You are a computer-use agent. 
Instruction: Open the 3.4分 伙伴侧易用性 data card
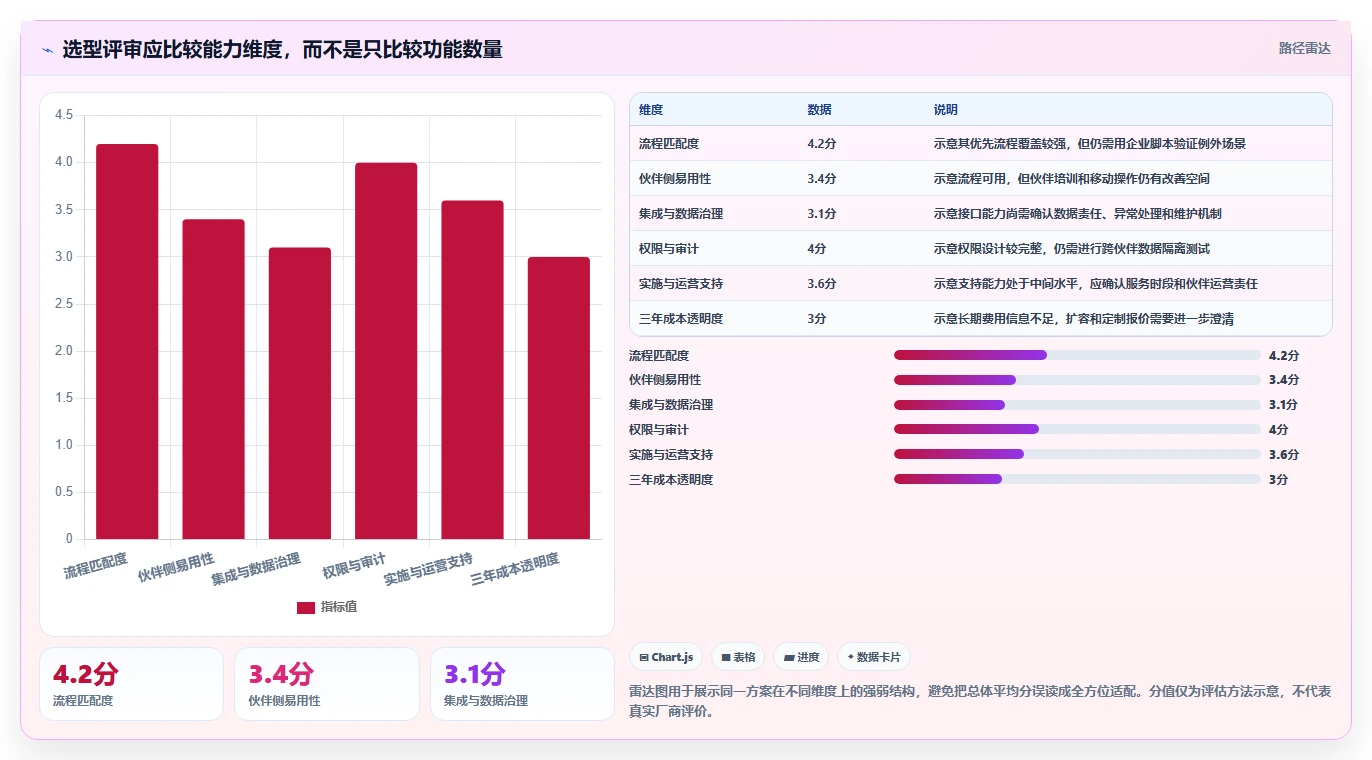[x=327, y=684]
